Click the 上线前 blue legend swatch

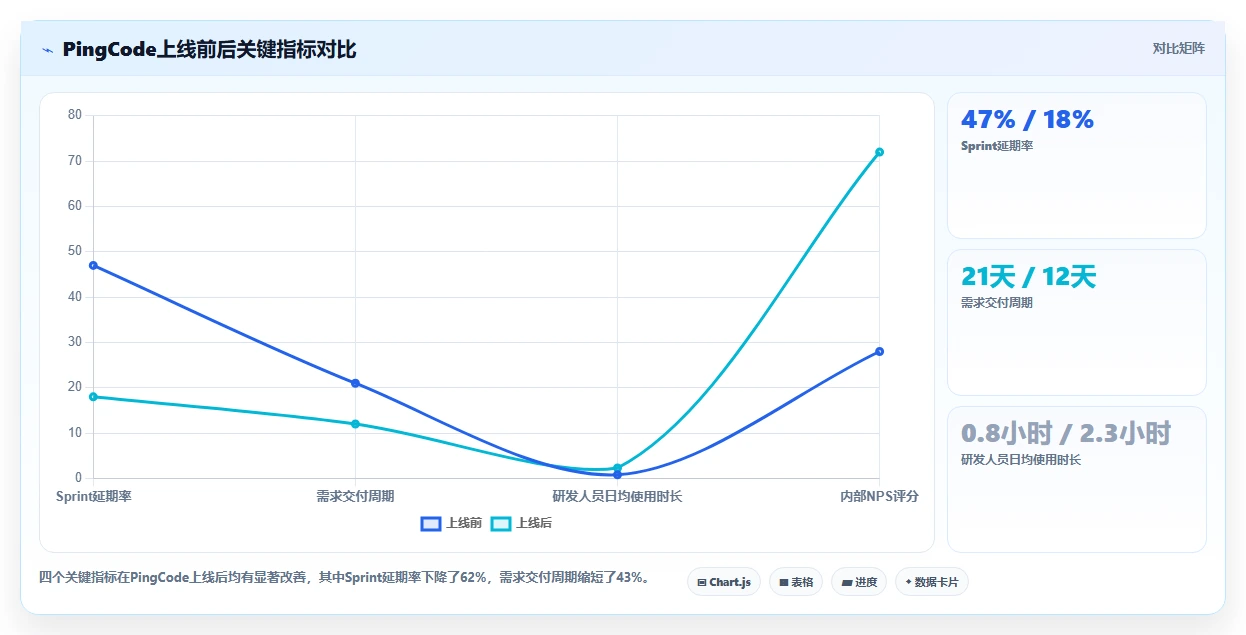(431, 524)
